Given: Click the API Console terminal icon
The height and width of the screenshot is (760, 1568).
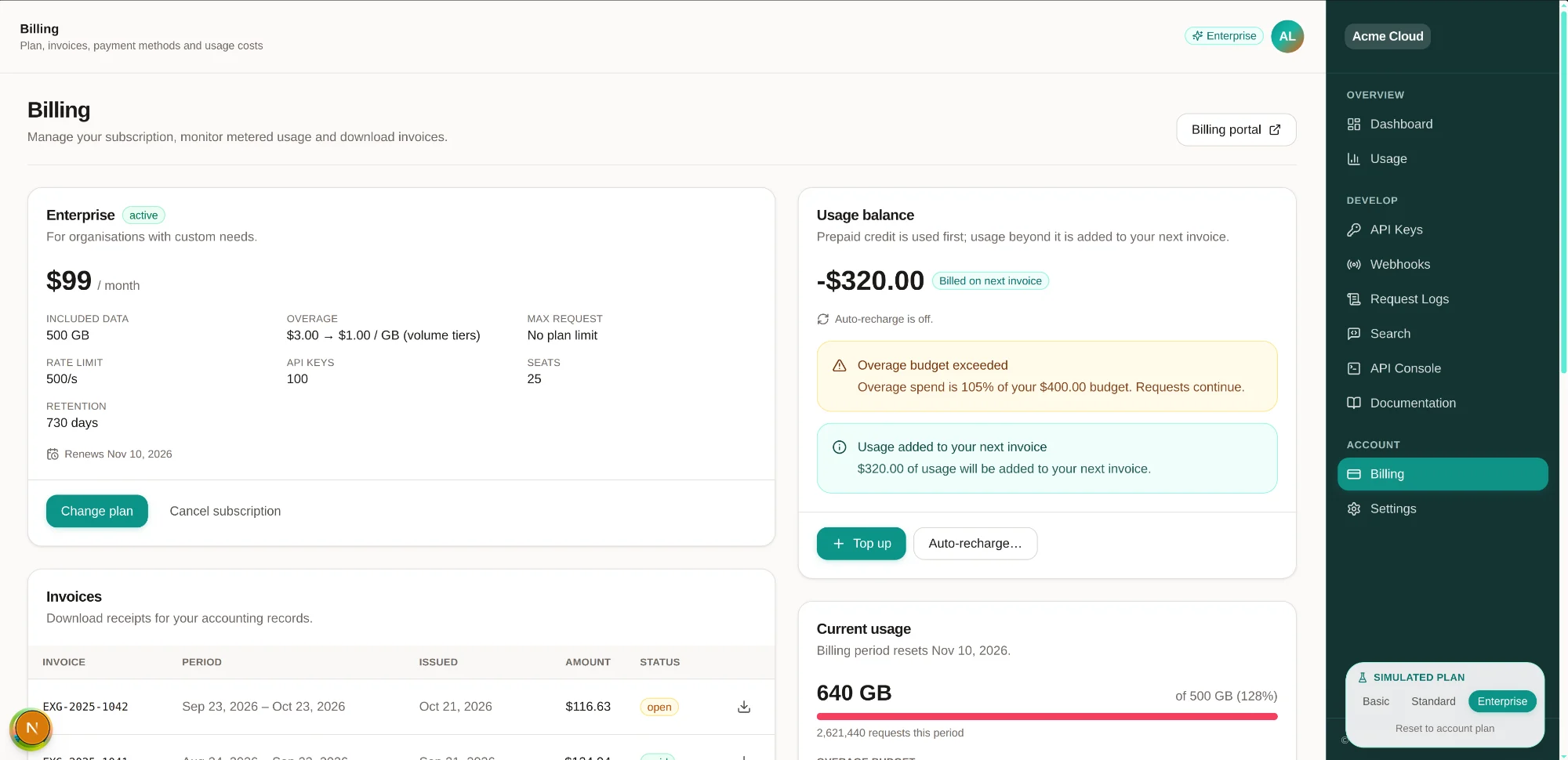Looking at the screenshot, I should (x=1353, y=368).
